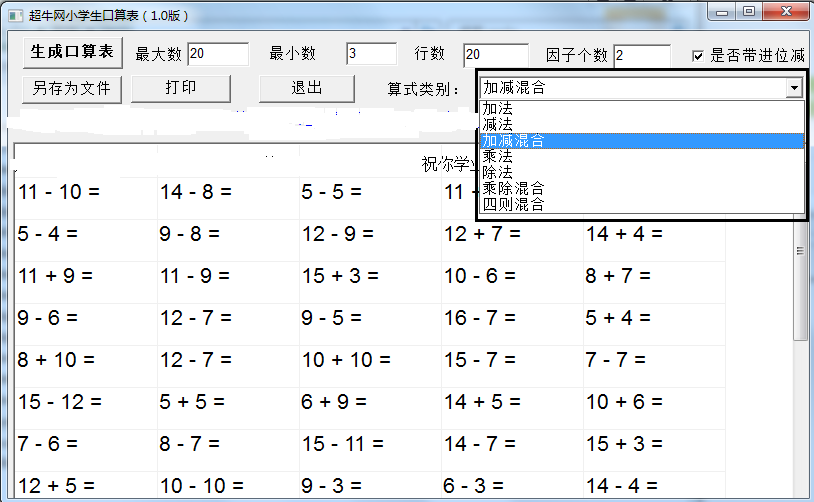Choose the highlighted 加减混合 option
This screenshot has width=814, height=502.
coord(642,141)
